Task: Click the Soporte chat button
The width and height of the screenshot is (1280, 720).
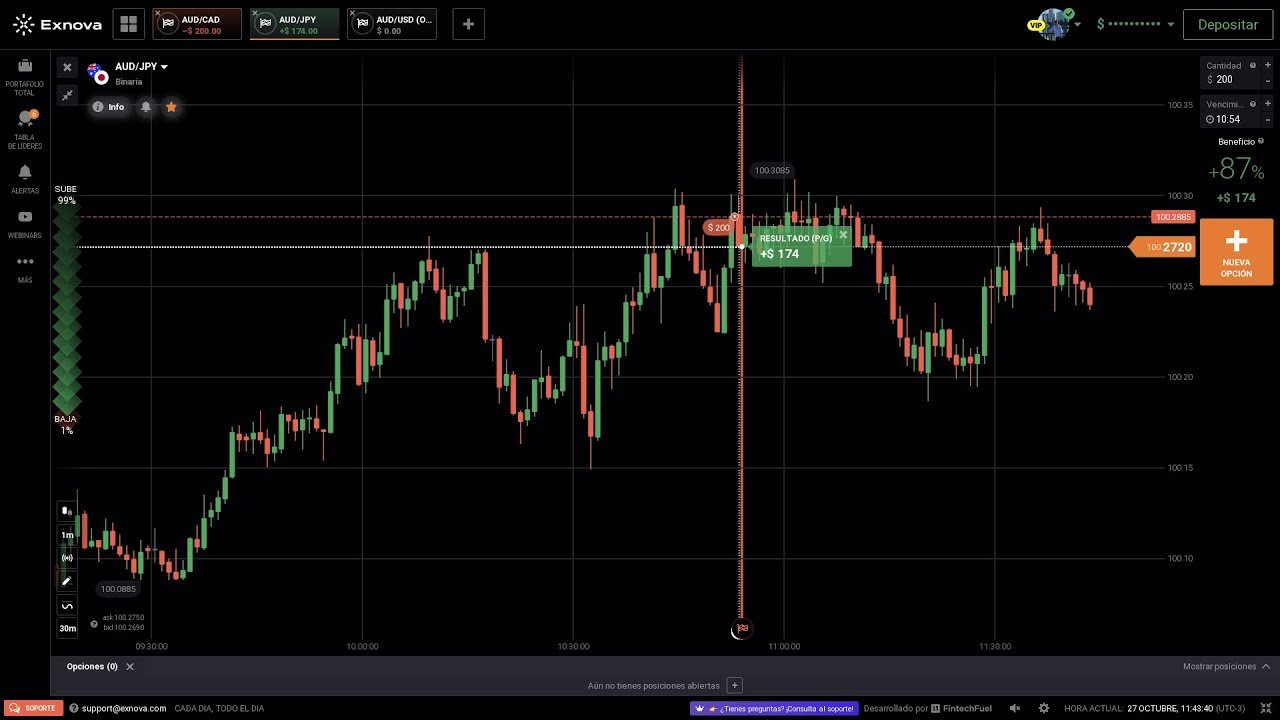Action: [x=34, y=708]
